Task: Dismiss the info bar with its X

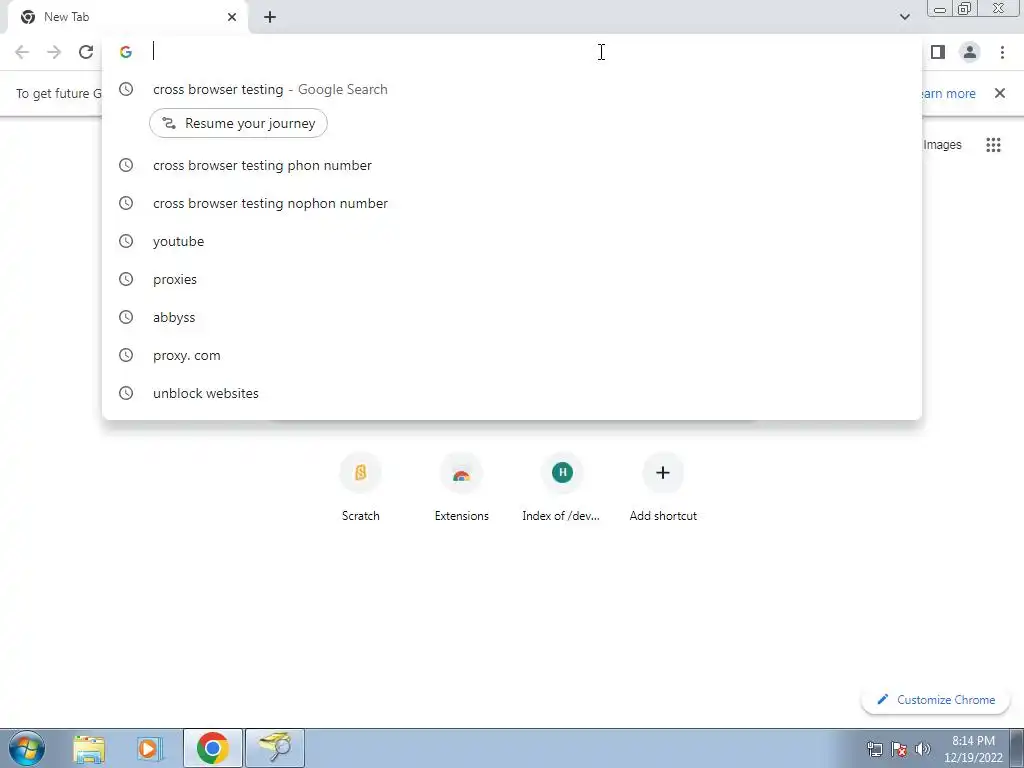Action: pyautogui.click(x=999, y=93)
